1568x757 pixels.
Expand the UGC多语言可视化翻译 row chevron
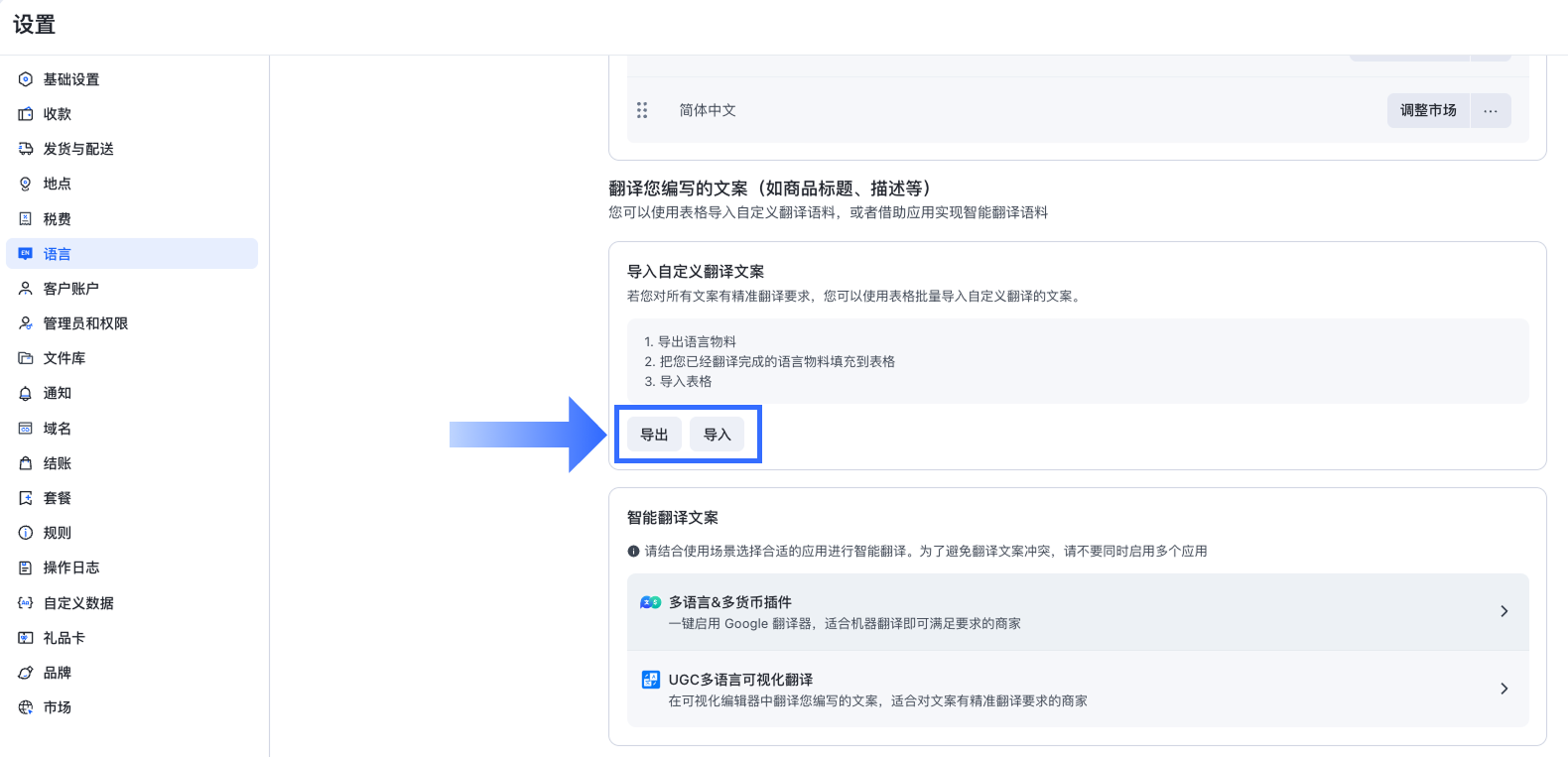[1503, 689]
